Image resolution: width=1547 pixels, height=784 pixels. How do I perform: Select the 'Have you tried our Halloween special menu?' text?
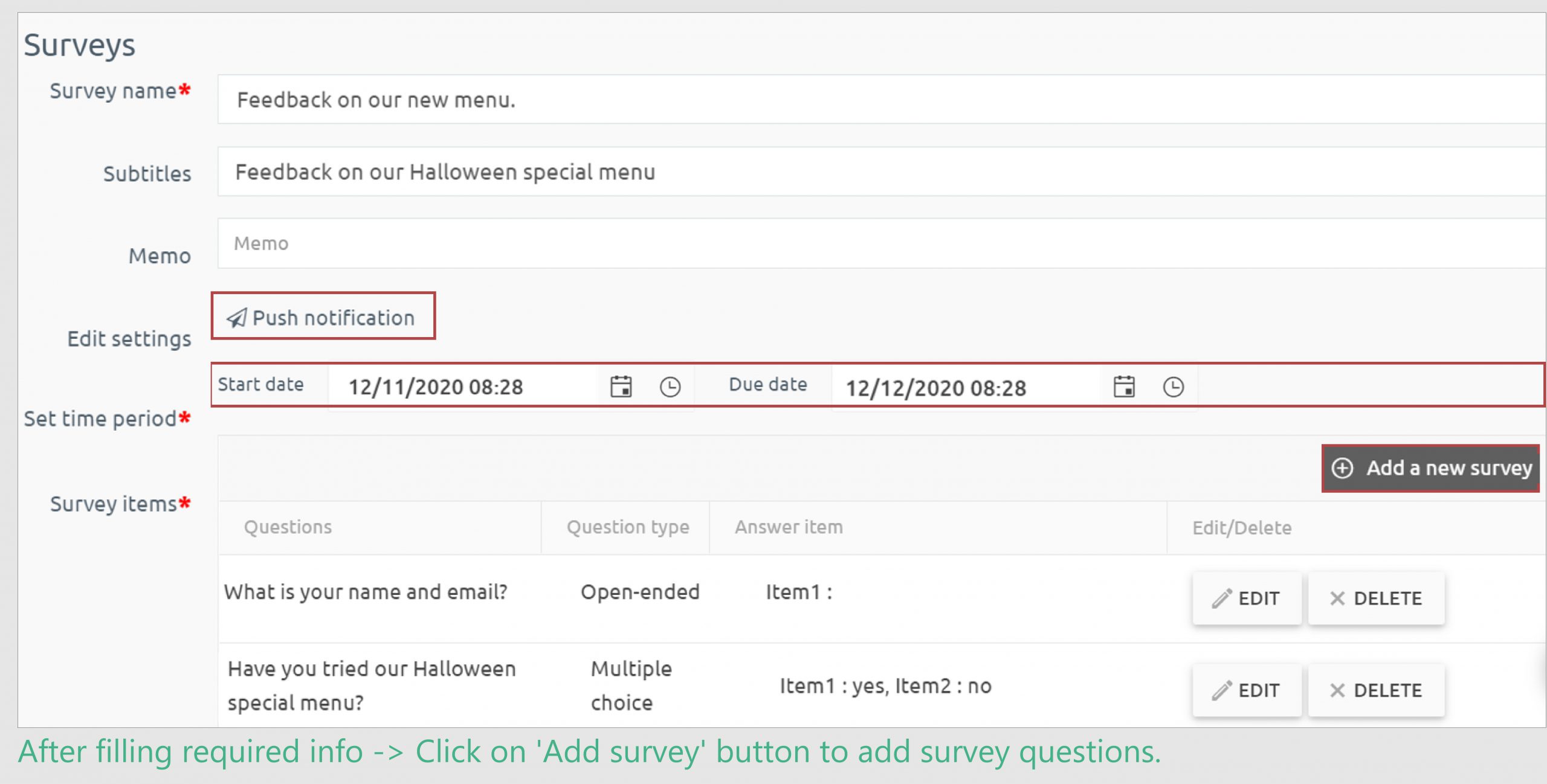point(372,686)
